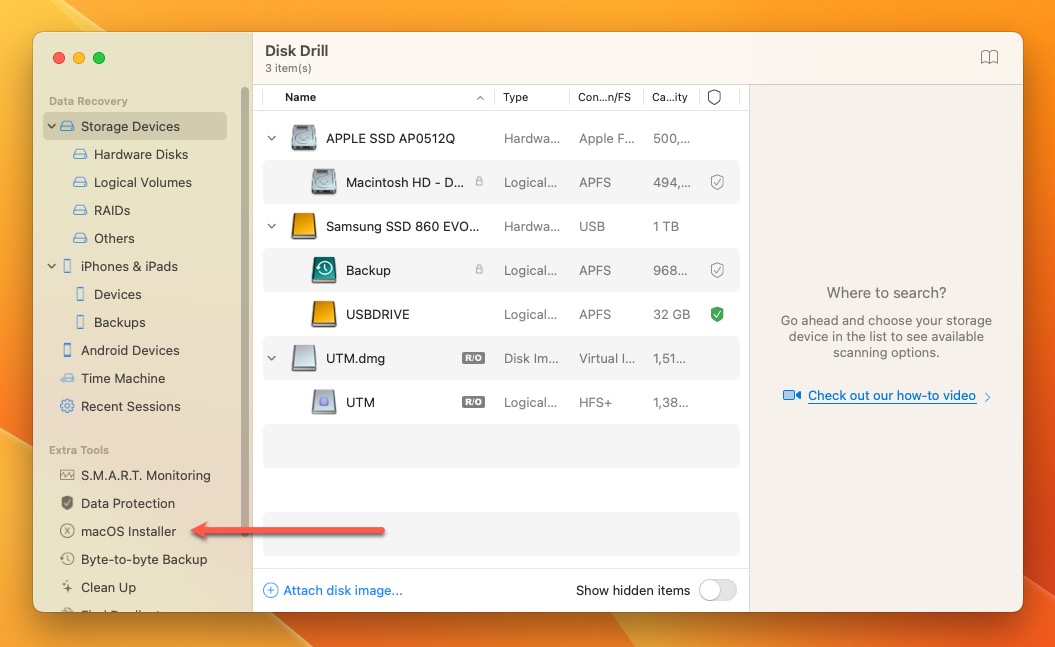The height and width of the screenshot is (647, 1055).
Task: Toggle the Show hidden items switch
Action: [718, 590]
